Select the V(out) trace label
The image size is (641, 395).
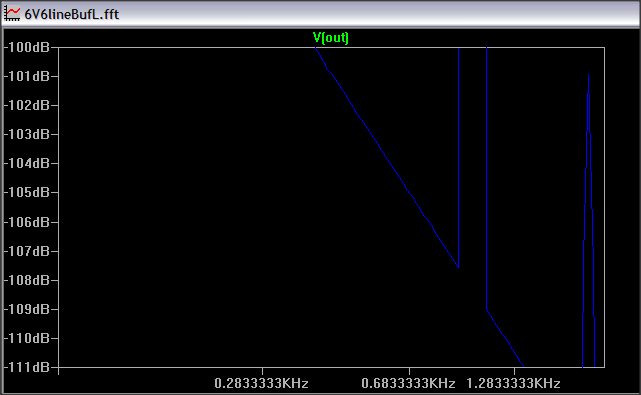[331, 38]
